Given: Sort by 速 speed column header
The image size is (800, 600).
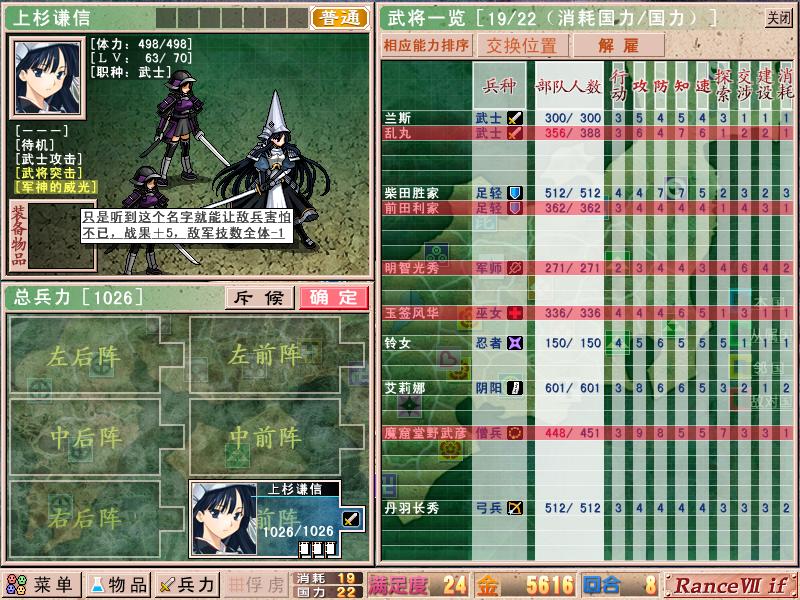Looking at the screenshot, I should coord(702,86).
